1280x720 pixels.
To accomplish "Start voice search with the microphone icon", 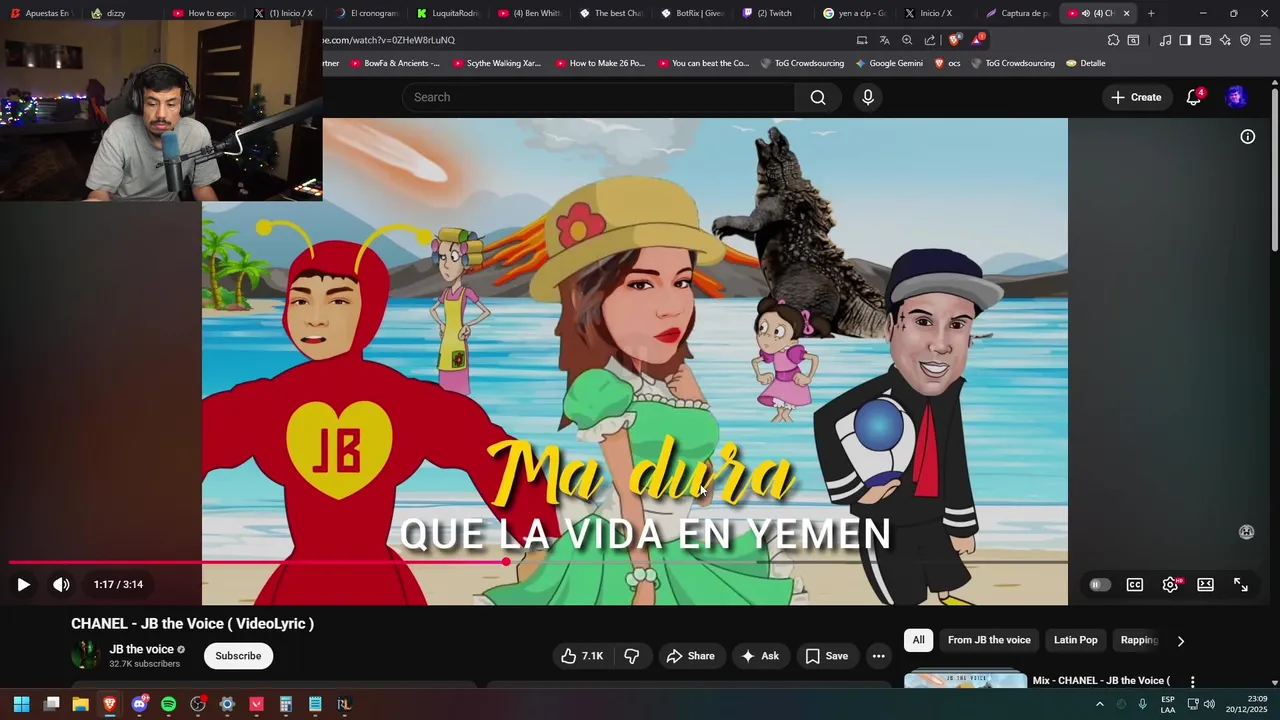I will [x=868, y=97].
